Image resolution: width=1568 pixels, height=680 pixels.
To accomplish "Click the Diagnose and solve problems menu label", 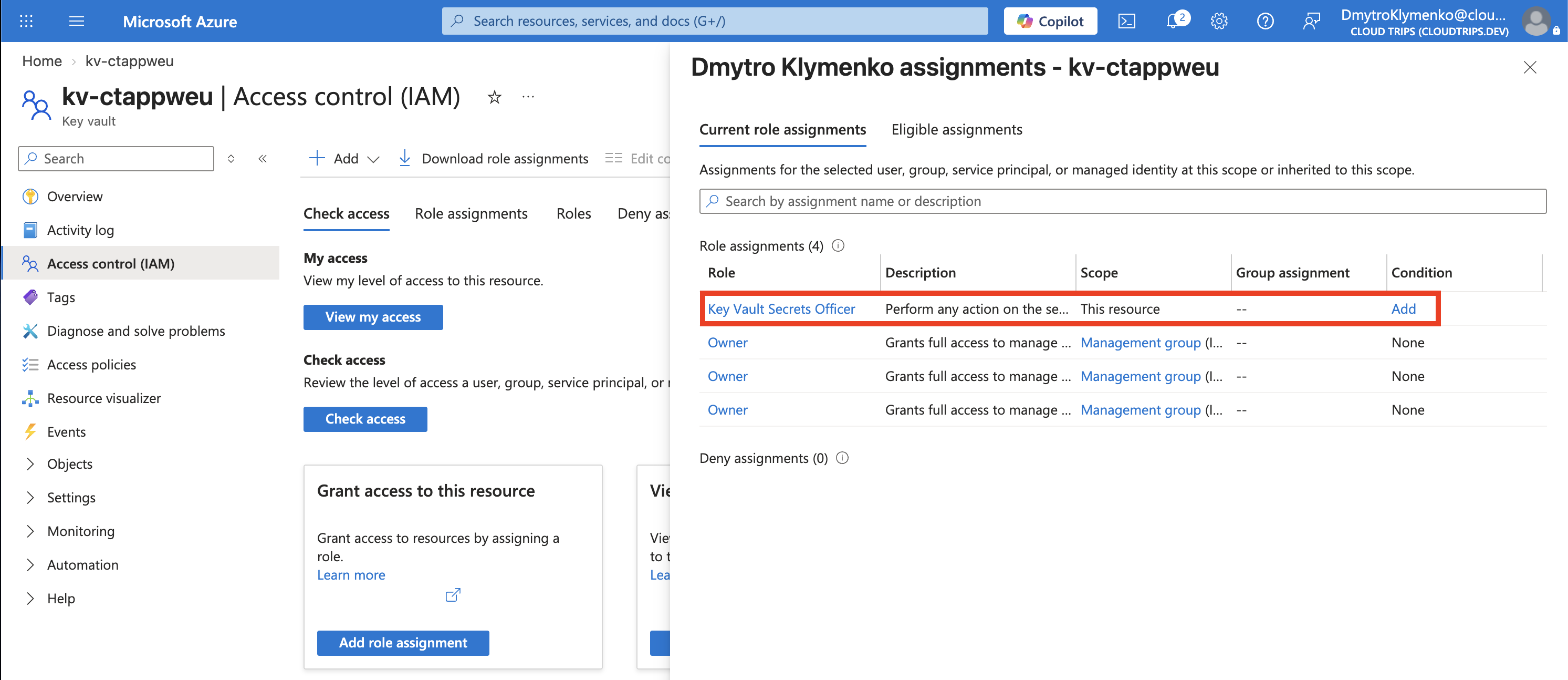I will pyautogui.click(x=135, y=331).
